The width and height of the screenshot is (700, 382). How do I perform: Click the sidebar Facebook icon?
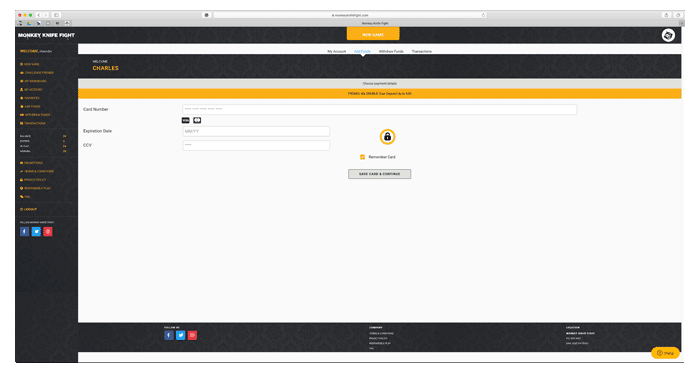25,232
